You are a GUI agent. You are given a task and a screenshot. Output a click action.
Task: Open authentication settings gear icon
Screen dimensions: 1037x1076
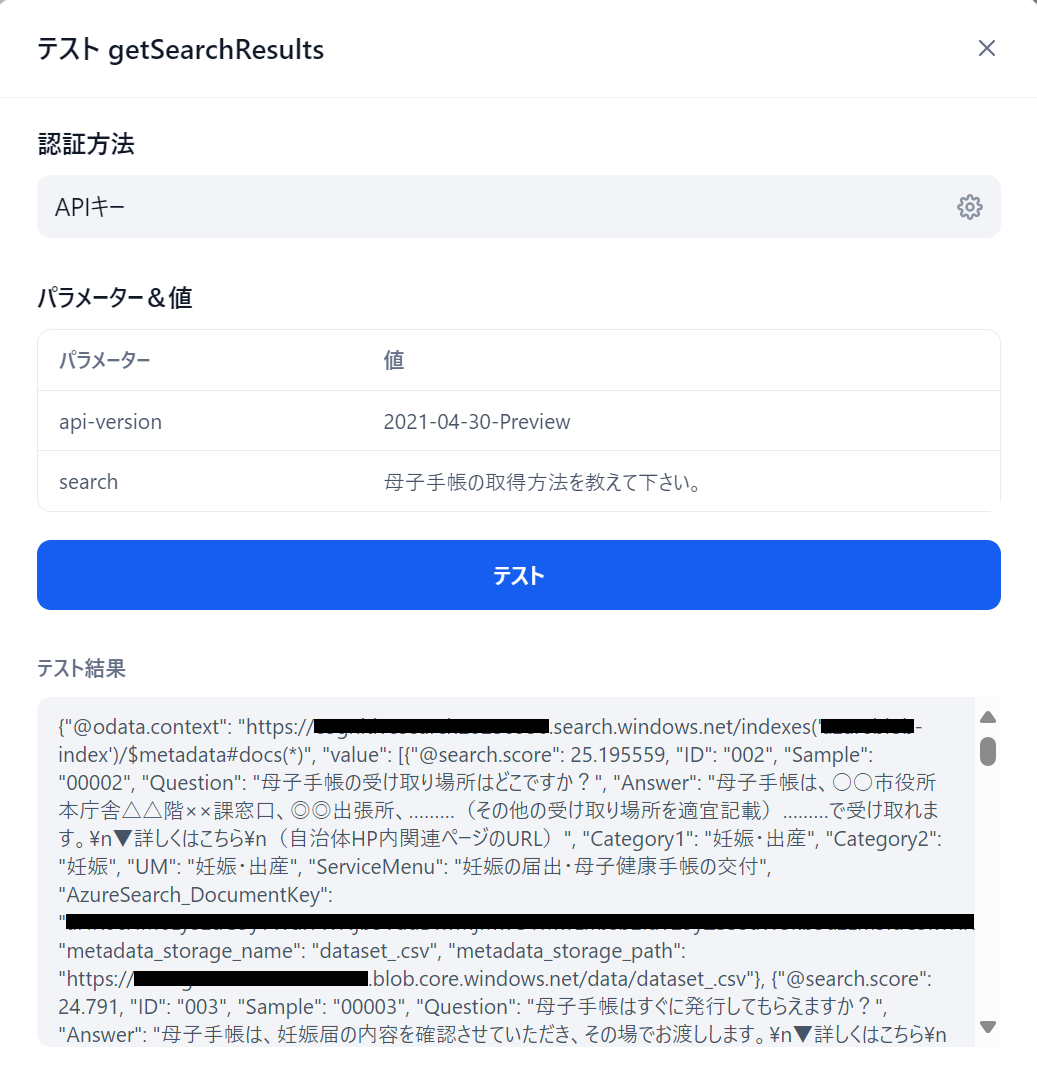click(x=969, y=207)
